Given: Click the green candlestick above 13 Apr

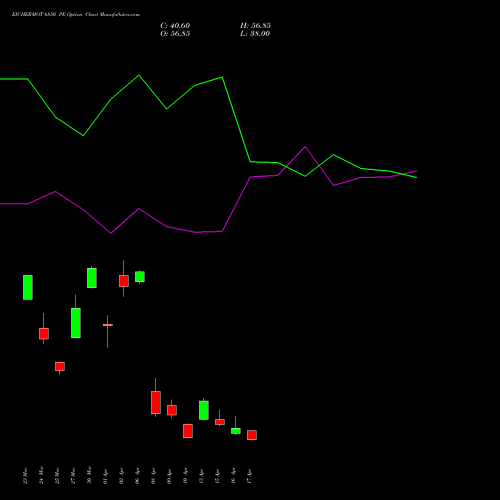Looking at the screenshot, I should click(204, 410).
